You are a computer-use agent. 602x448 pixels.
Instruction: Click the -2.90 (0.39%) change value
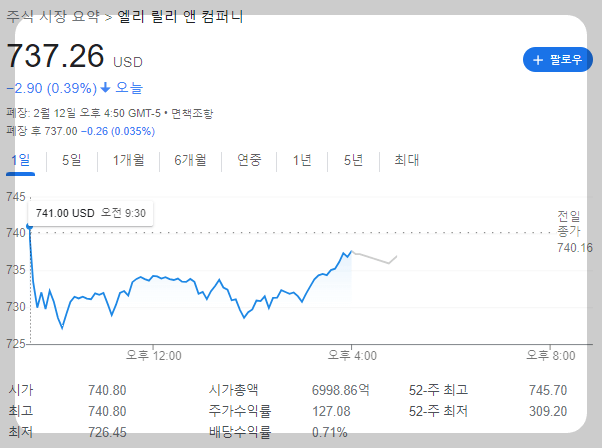pos(51,88)
